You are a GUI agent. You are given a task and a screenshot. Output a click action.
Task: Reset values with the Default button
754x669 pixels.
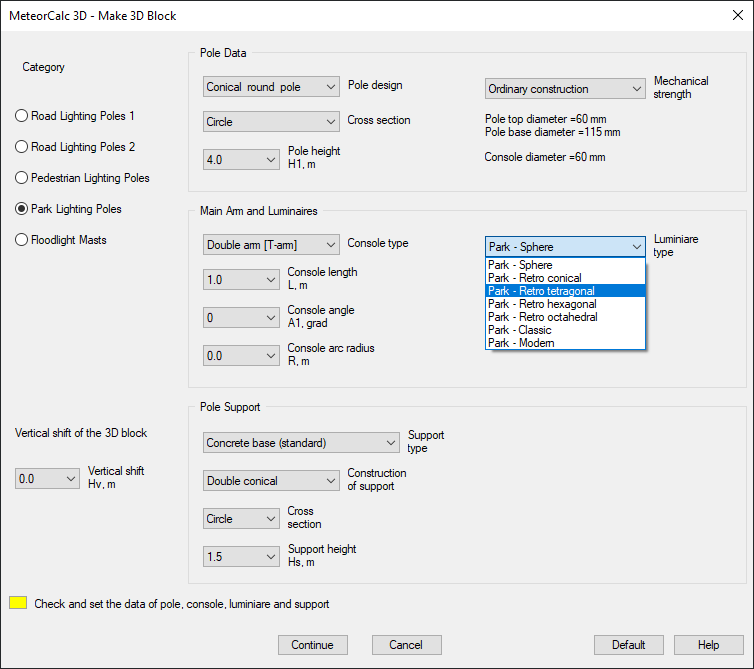click(628, 645)
